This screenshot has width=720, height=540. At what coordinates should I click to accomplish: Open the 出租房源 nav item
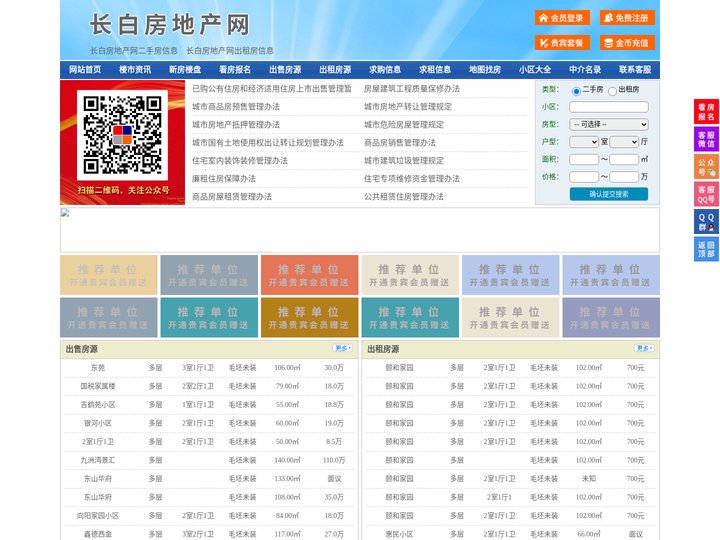tap(335, 70)
